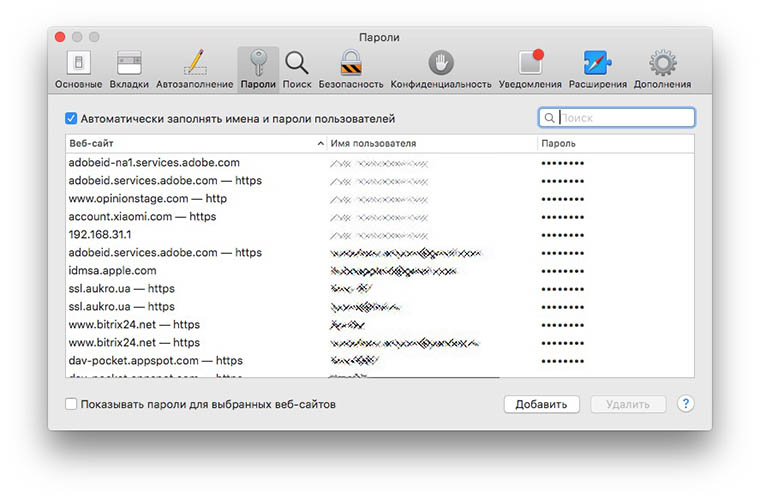Viewport: 760px width, 499px height.
Task: Click into the Поиск search field
Action: (x=623, y=118)
